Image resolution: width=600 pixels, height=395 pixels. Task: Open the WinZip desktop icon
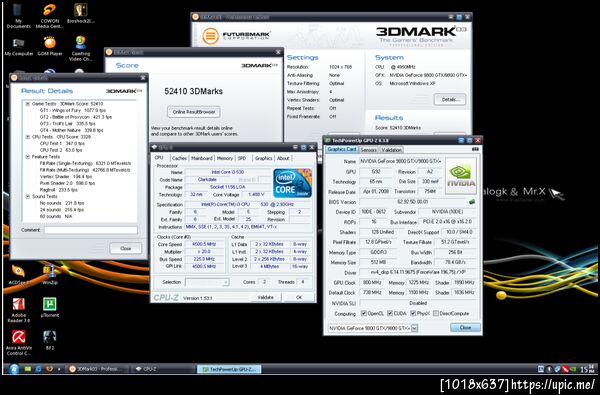[x=50, y=275]
